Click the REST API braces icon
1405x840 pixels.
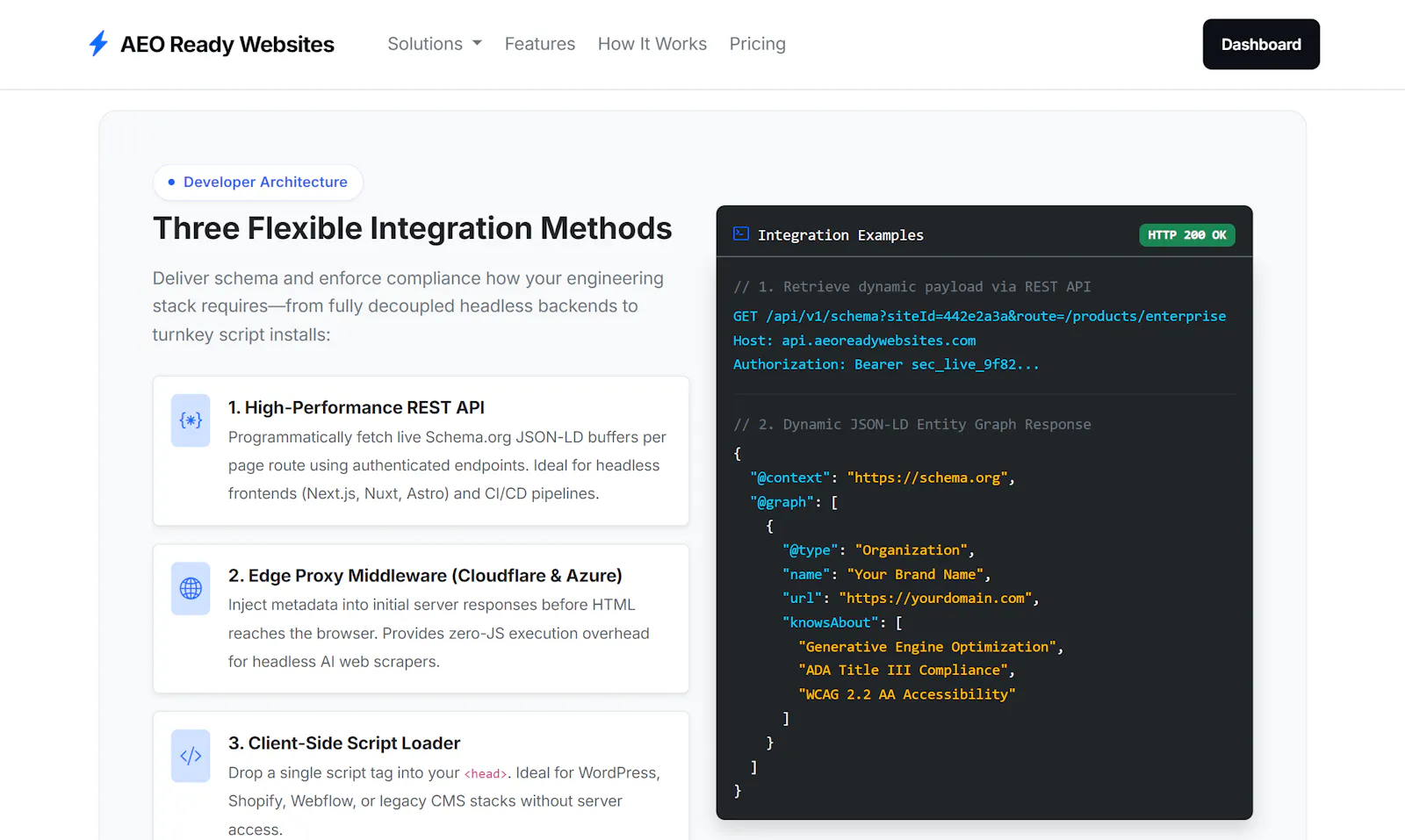click(x=191, y=420)
